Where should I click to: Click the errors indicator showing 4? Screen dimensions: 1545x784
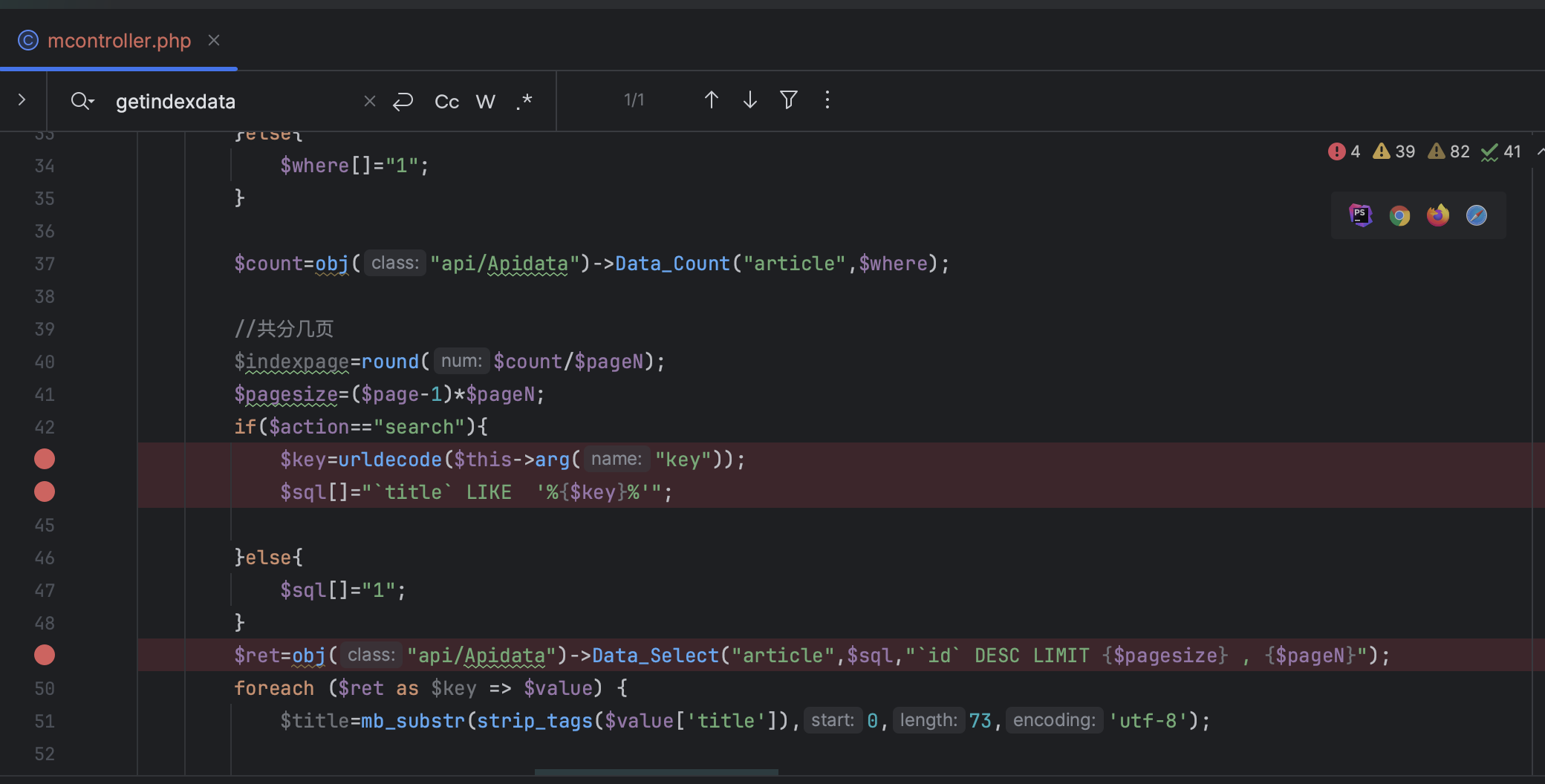(1344, 151)
